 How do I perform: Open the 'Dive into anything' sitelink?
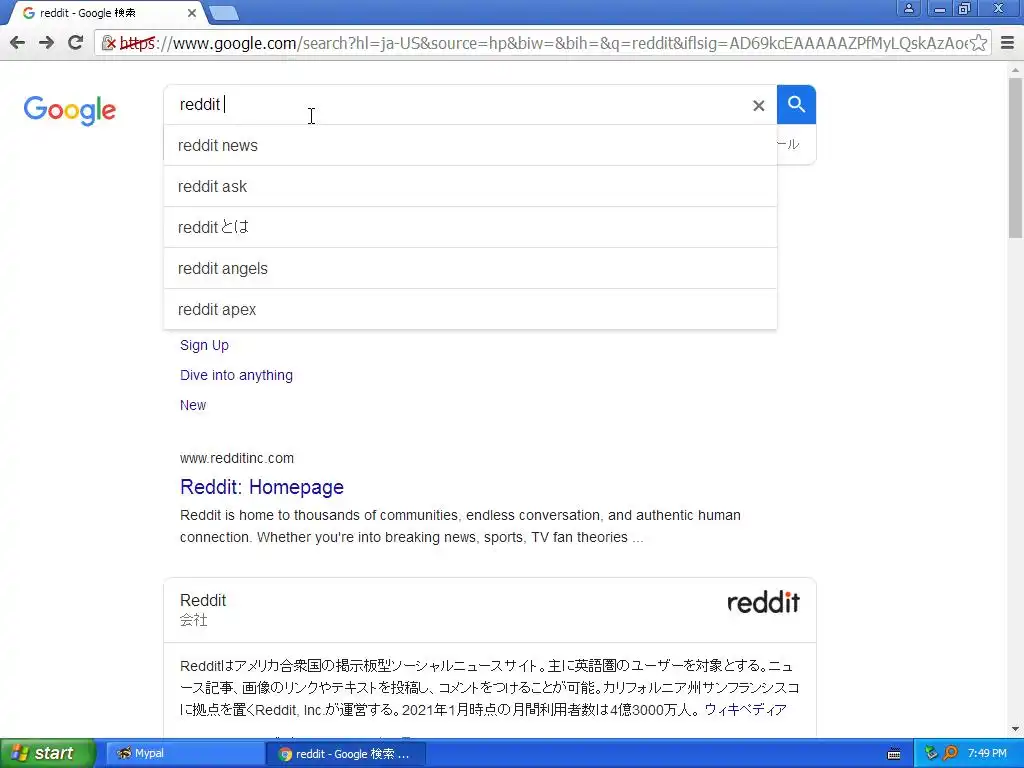[x=236, y=375]
